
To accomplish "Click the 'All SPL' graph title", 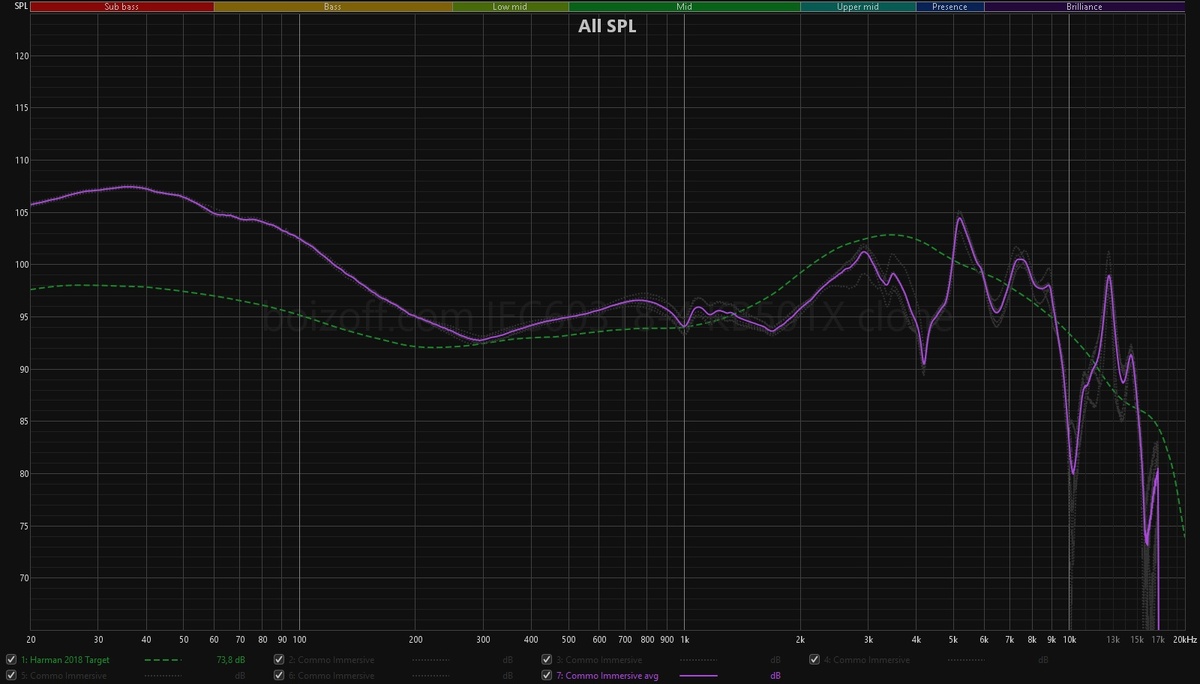I will [x=607, y=27].
